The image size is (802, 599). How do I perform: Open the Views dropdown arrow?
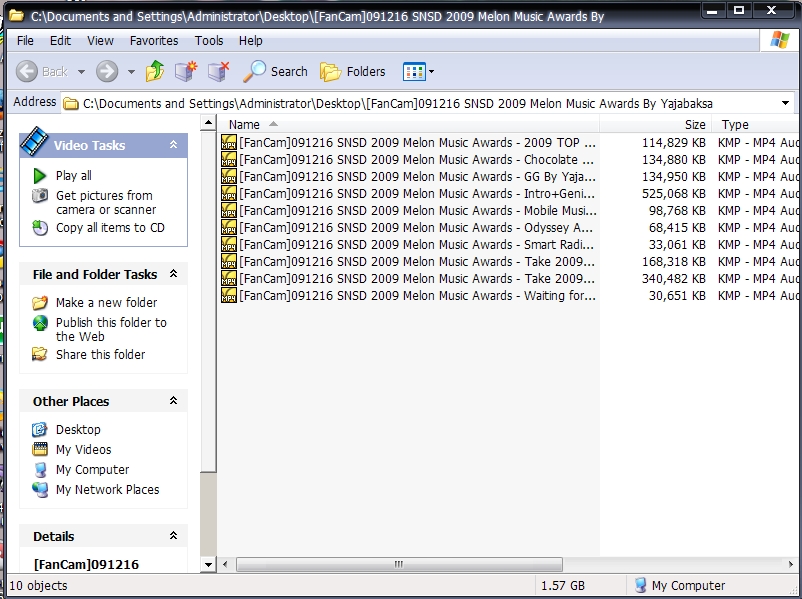tap(431, 72)
